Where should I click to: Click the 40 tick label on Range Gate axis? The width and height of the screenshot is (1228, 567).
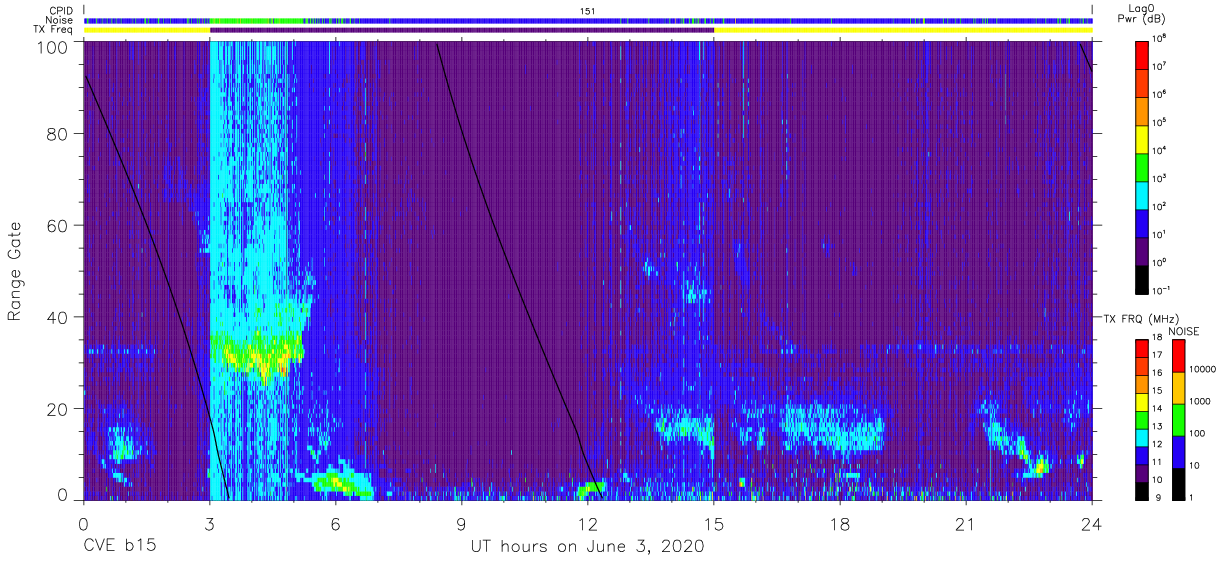pyautogui.click(x=58, y=317)
